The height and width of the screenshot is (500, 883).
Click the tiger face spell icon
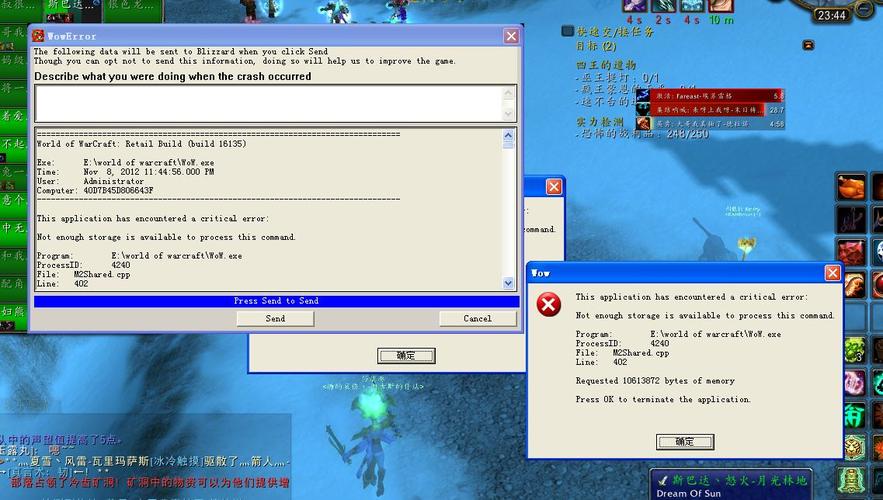pyautogui.click(x=854, y=448)
